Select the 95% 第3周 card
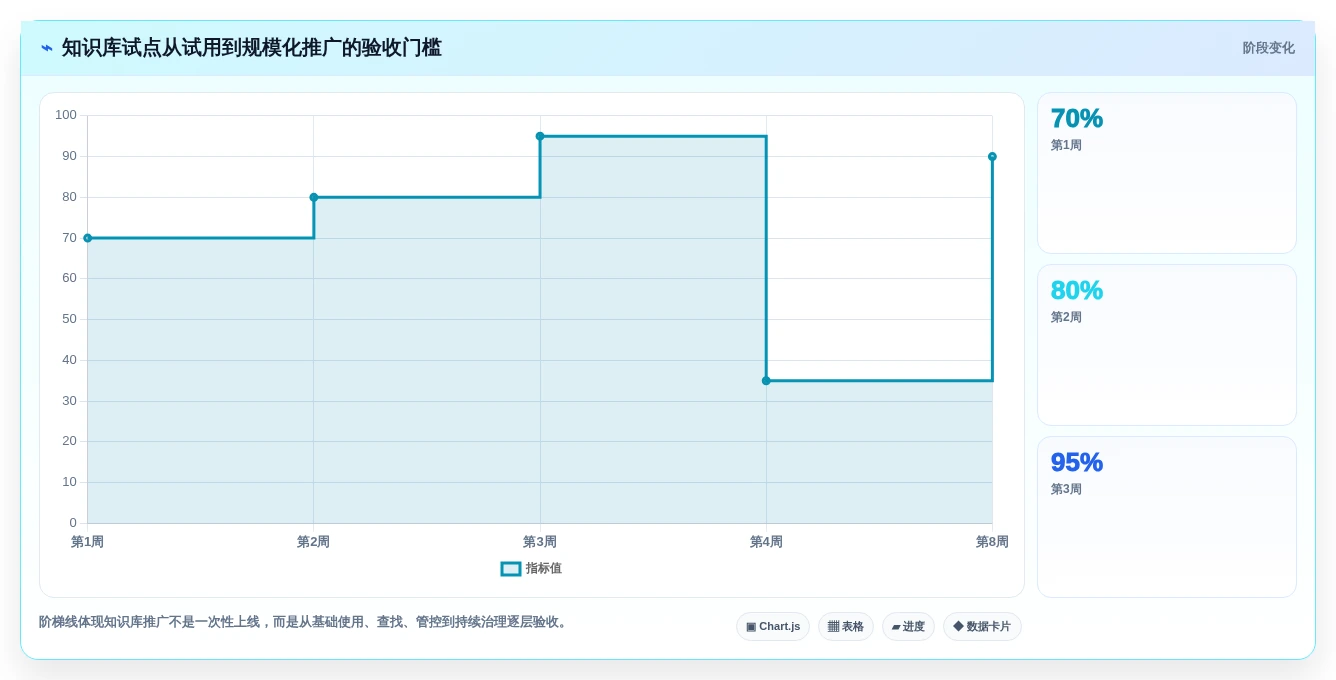 click(1167, 517)
